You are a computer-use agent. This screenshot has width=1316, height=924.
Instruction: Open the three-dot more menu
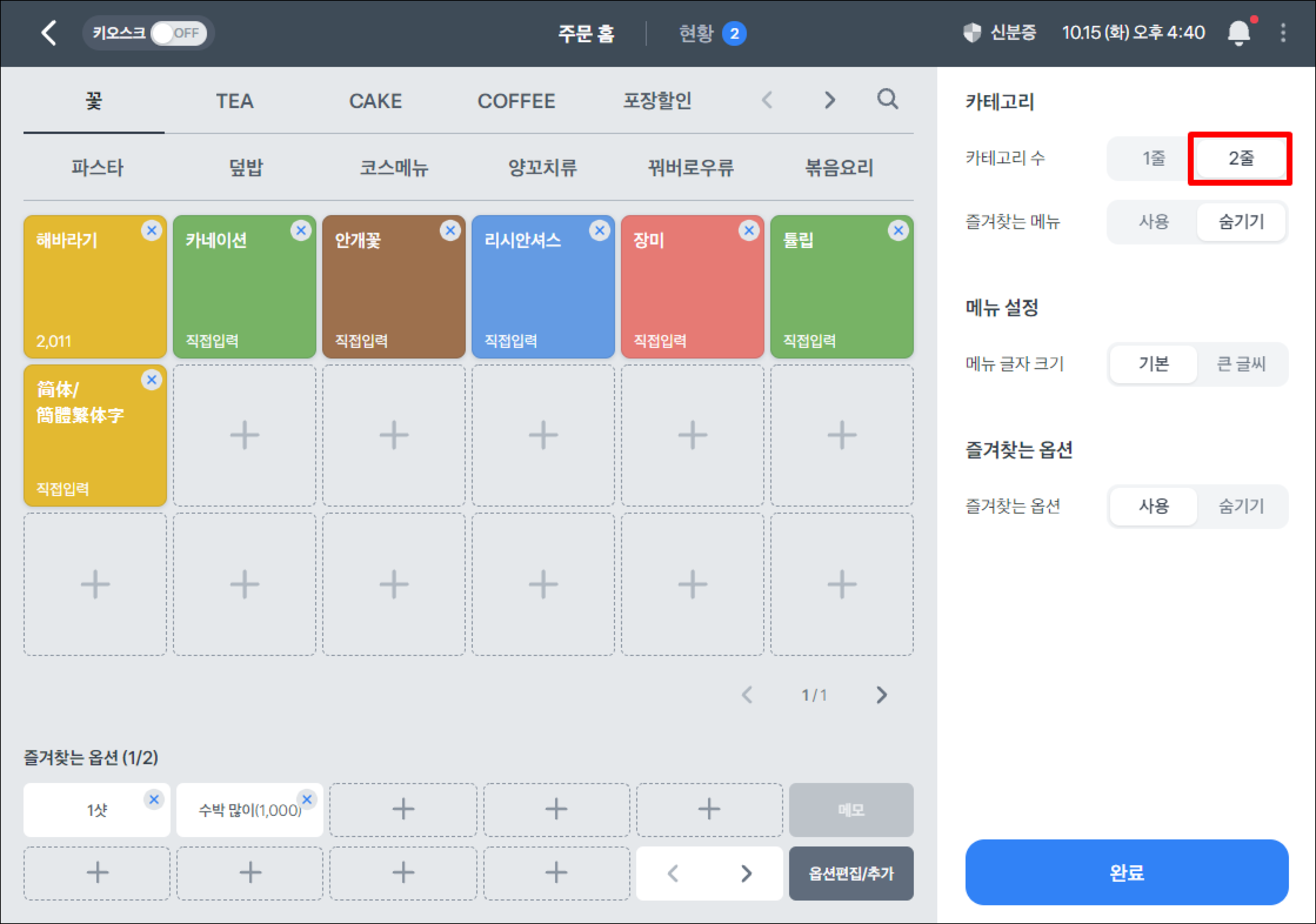click(1283, 33)
